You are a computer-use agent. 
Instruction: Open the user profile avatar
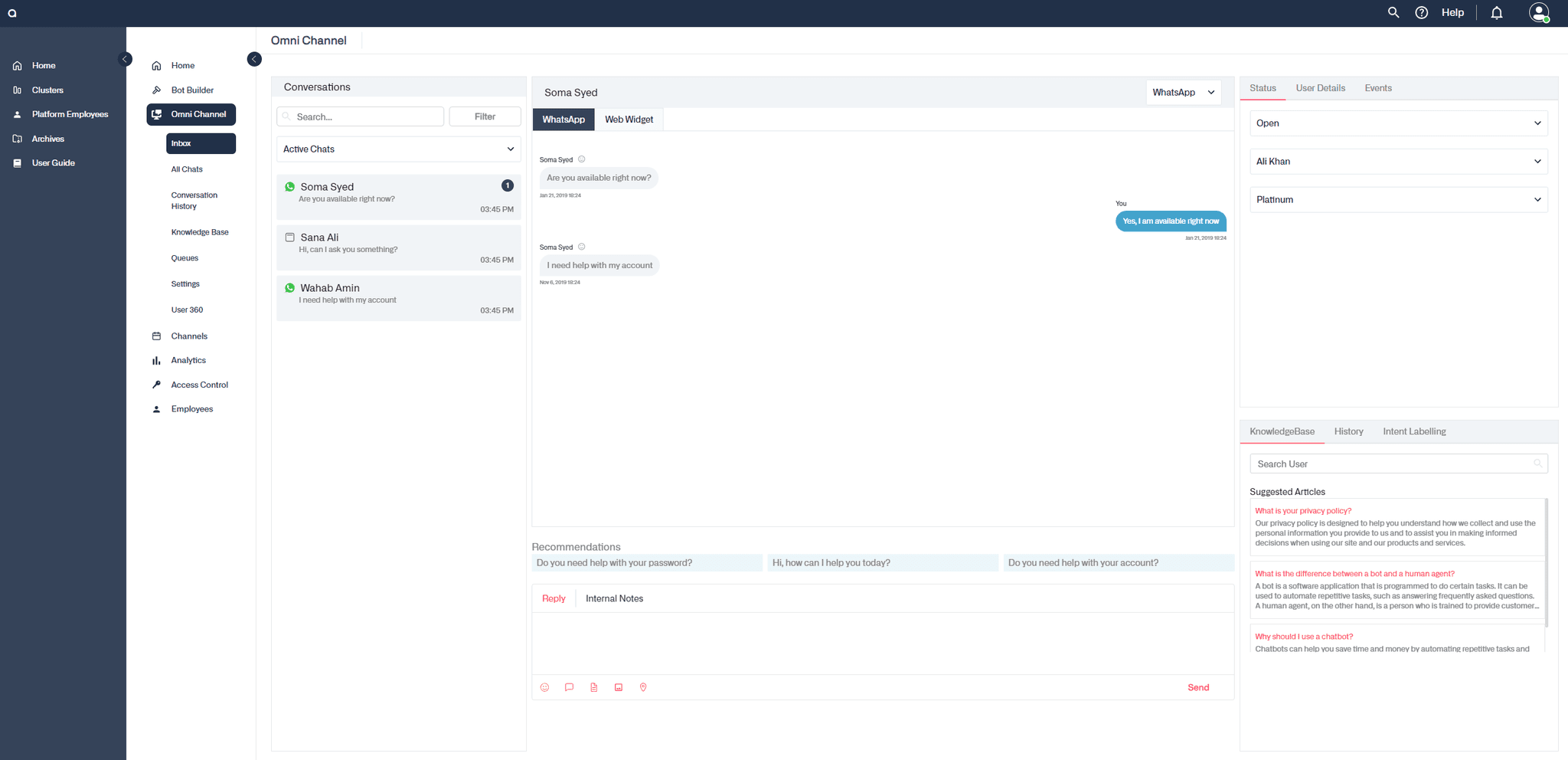(1538, 13)
